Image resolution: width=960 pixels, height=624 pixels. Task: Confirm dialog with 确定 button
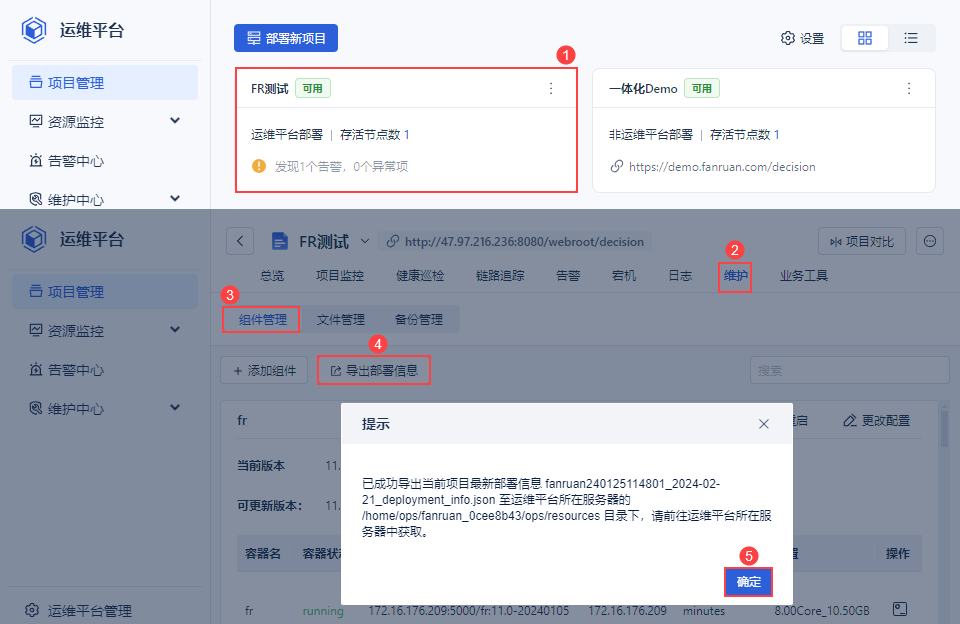coord(748,582)
